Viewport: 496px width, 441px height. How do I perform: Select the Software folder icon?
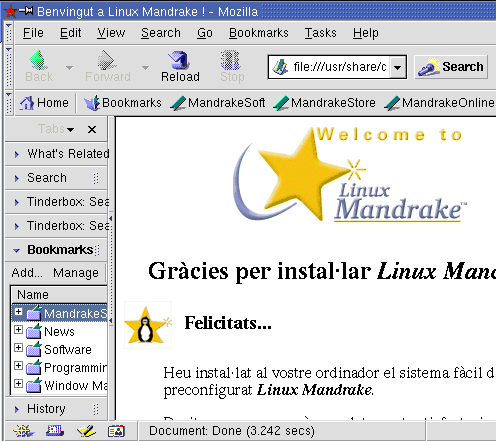click(x=34, y=349)
